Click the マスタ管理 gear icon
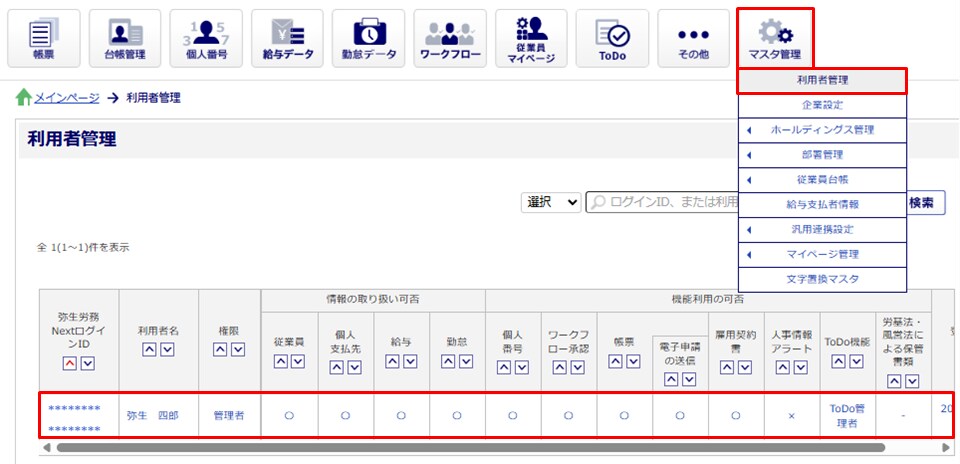The height and width of the screenshot is (464, 960). [774, 38]
